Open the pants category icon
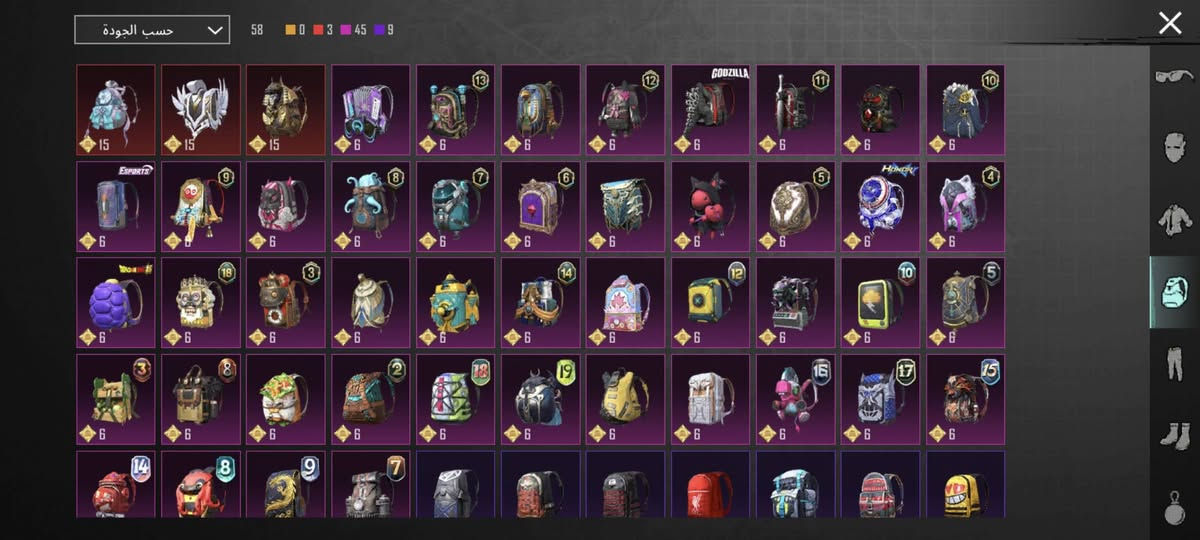Viewport: 1200px width, 540px height. click(1174, 364)
